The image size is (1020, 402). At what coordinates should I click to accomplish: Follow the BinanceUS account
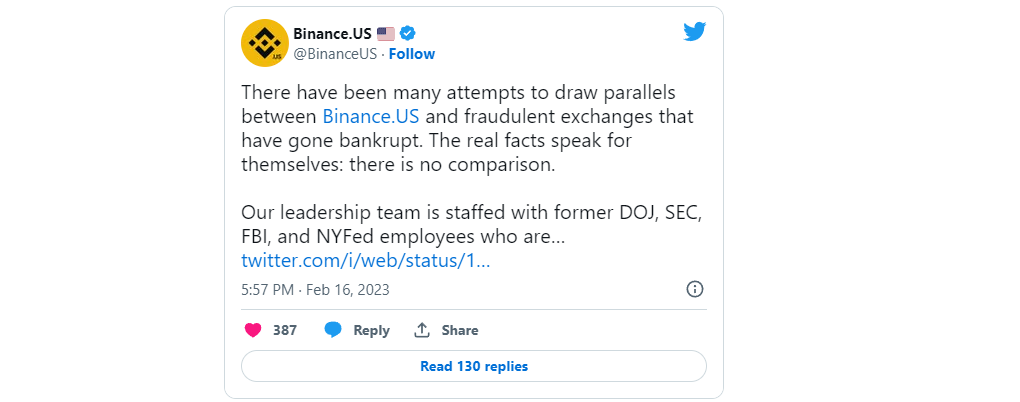(x=412, y=54)
